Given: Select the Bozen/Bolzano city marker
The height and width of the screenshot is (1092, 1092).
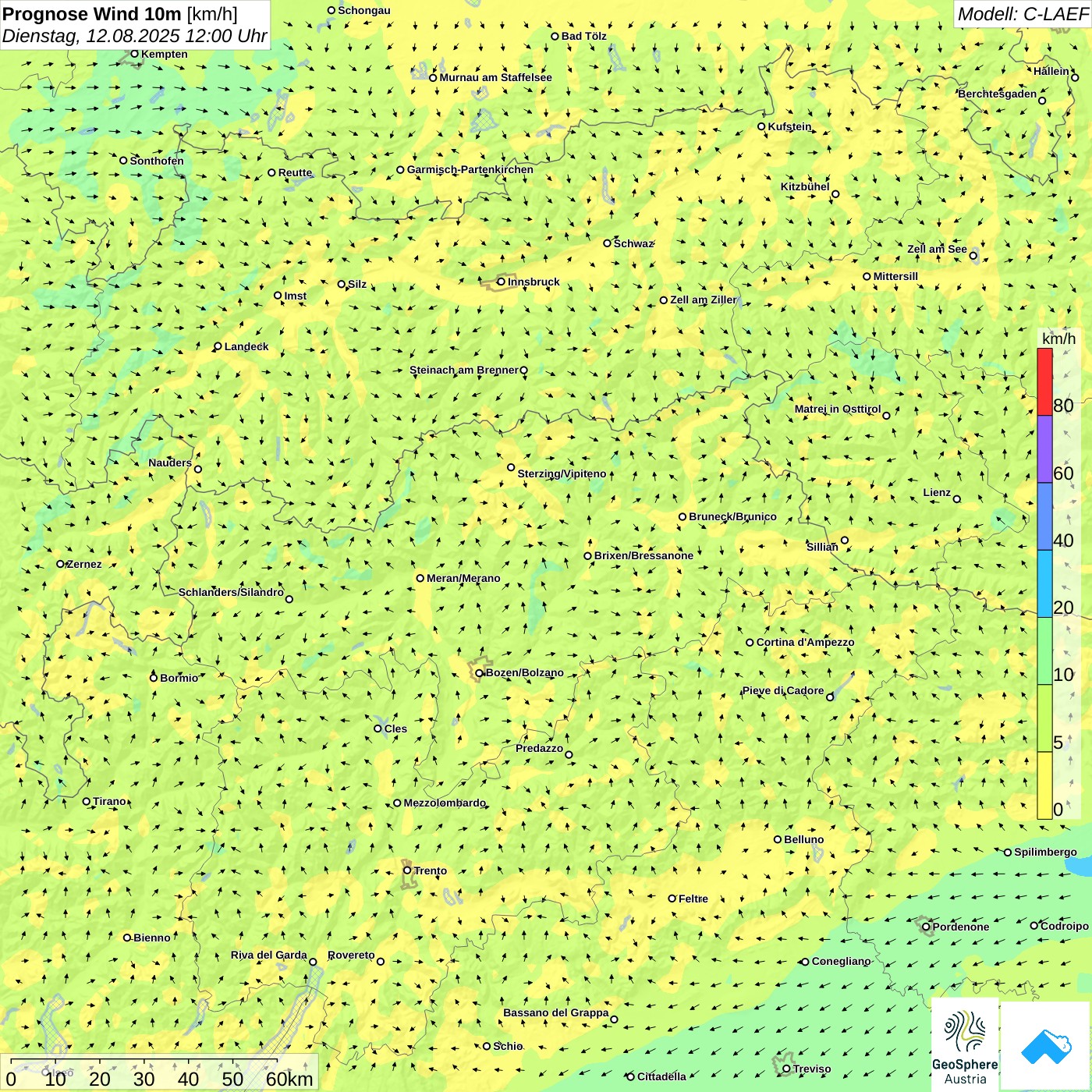Looking at the screenshot, I should click(480, 673).
